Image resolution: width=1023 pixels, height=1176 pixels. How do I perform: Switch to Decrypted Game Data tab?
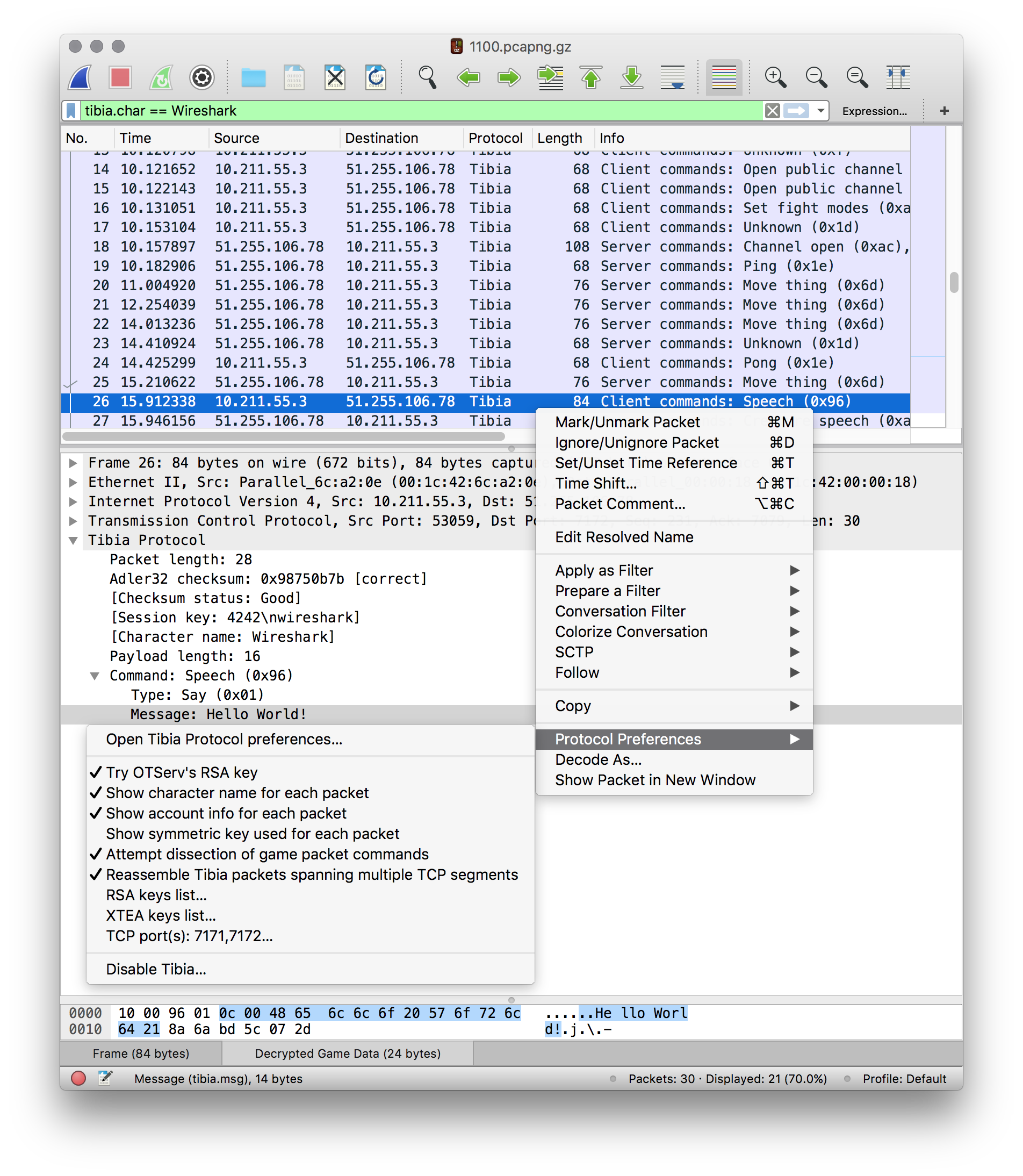pyautogui.click(x=348, y=1053)
